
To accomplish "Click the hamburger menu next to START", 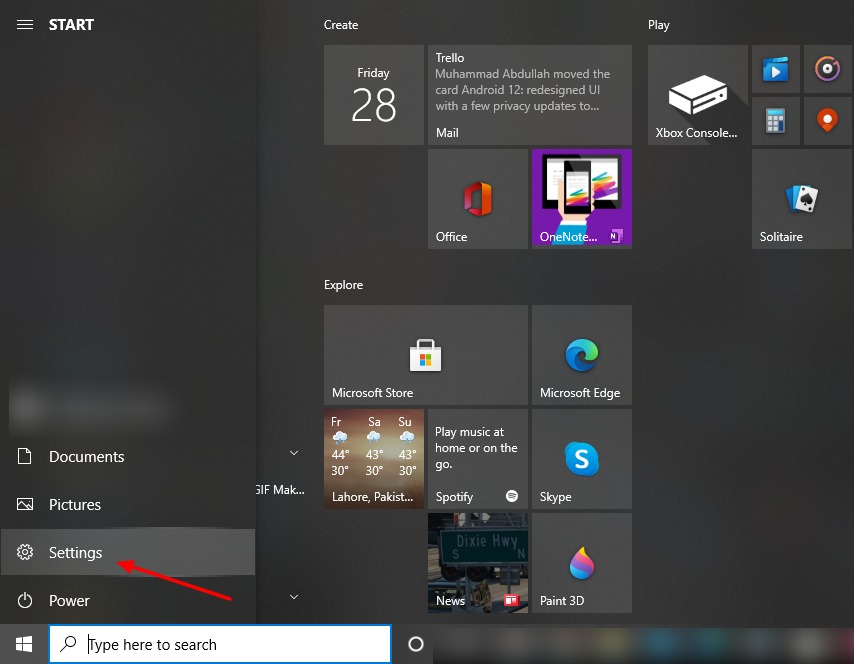I will [25, 25].
